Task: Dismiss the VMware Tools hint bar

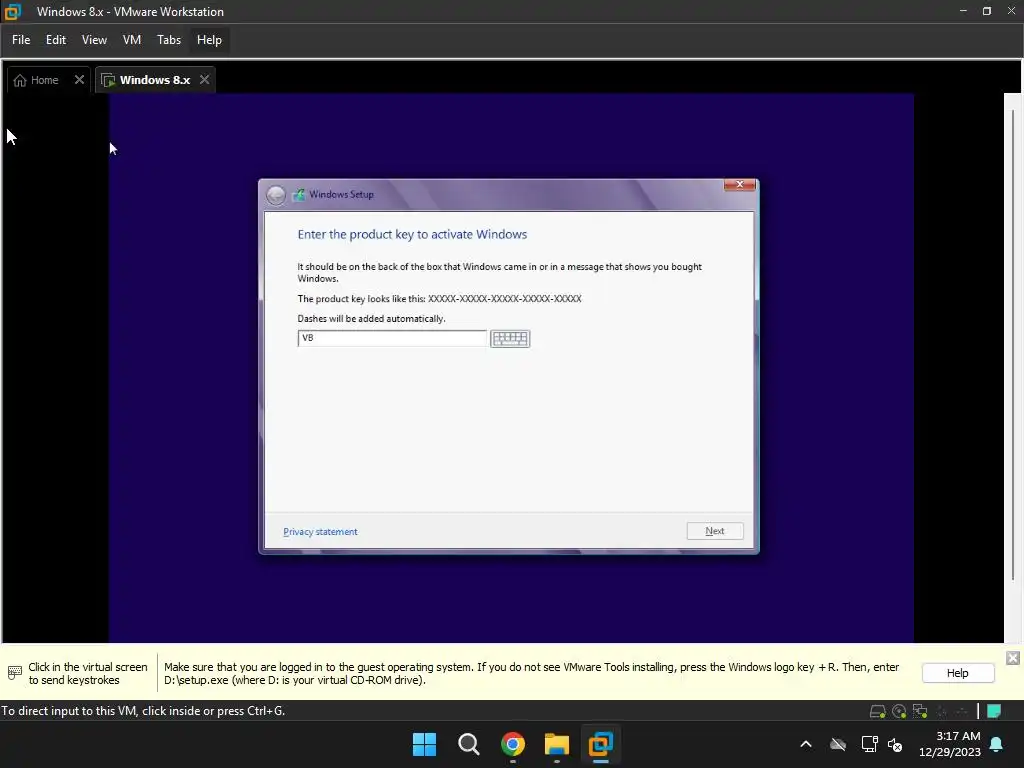Action: pos(1012,658)
